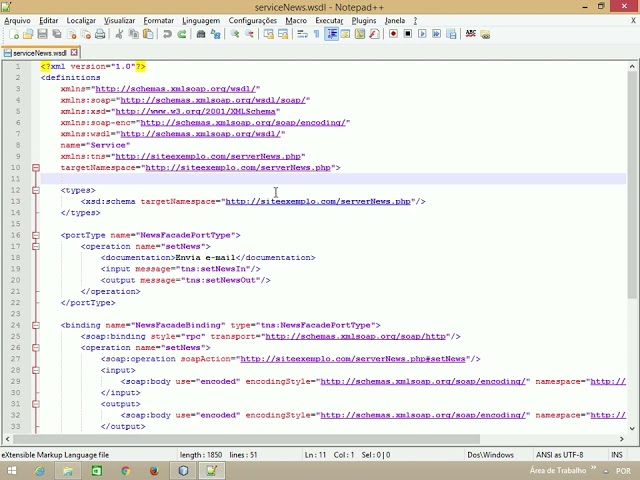Click the Copy toolbar icon
The width and height of the screenshot is (640, 480).
pos(134,34)
